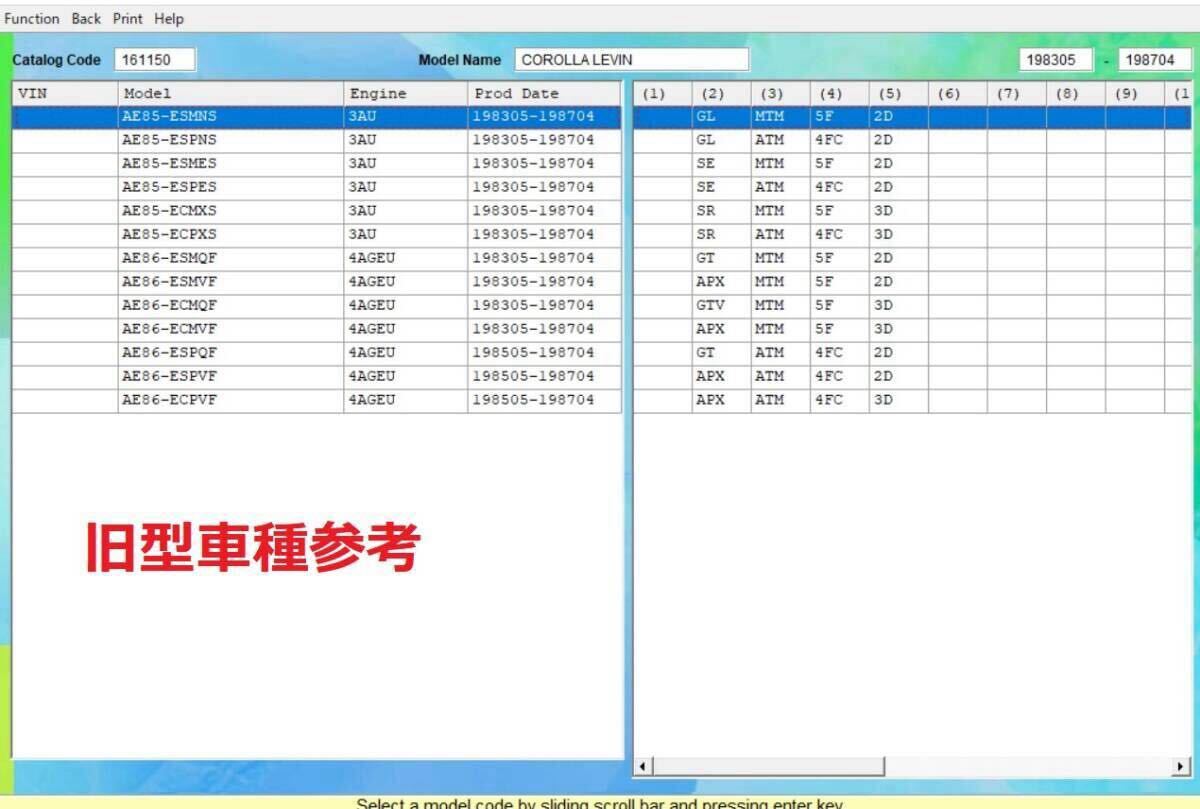This screenshot has height=809, width=1200.
Task: Select model row AE85-ECPXS
Action: click(x=317, y=234)
